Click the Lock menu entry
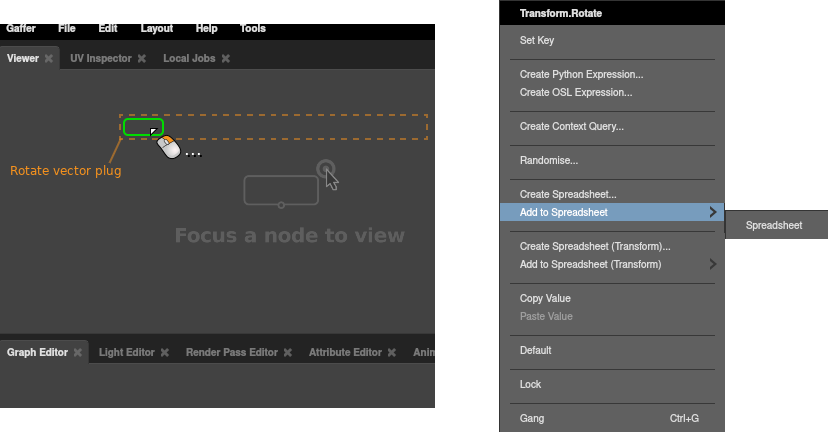828x432 pixels. (531, 384)
